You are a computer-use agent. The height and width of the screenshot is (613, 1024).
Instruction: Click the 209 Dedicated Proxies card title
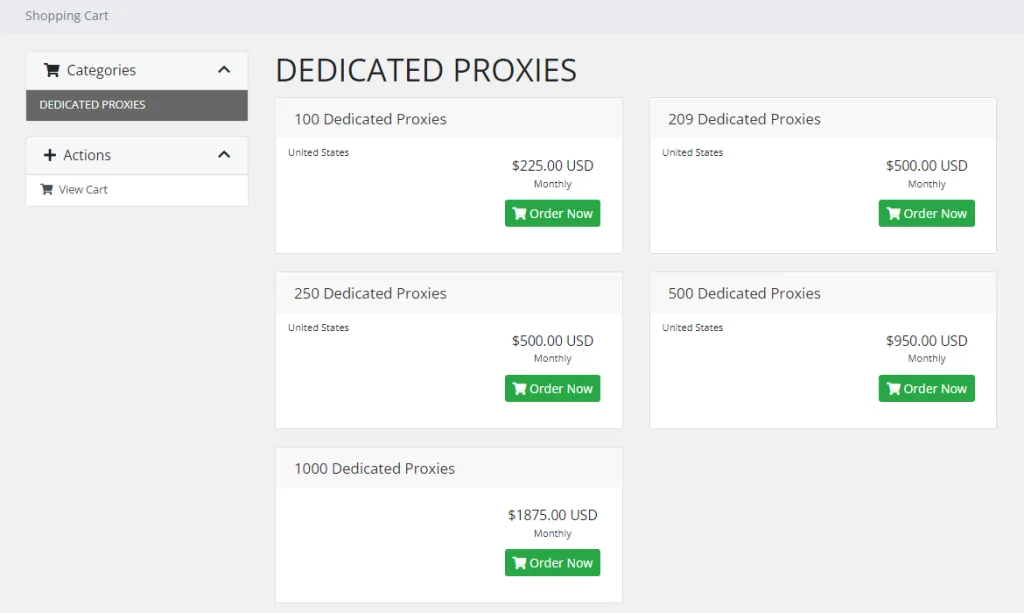pos(744,119)
